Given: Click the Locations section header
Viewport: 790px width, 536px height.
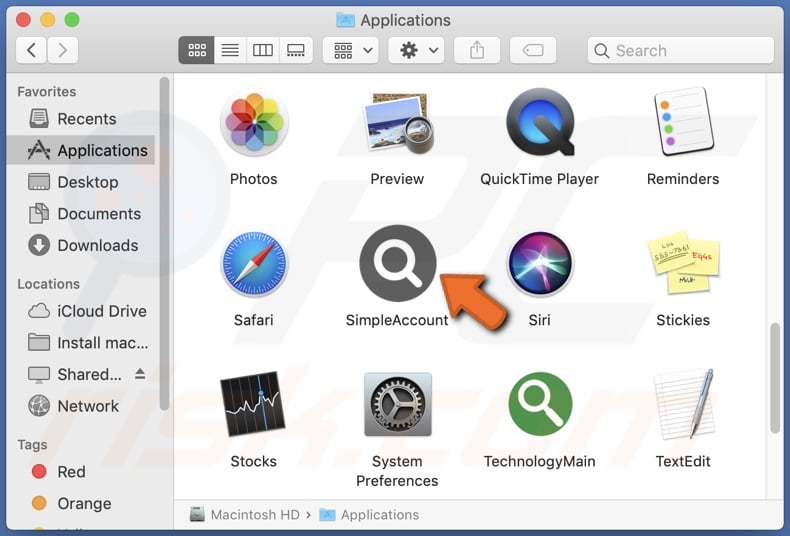Looking at the screenshot, I should [48, 284].
